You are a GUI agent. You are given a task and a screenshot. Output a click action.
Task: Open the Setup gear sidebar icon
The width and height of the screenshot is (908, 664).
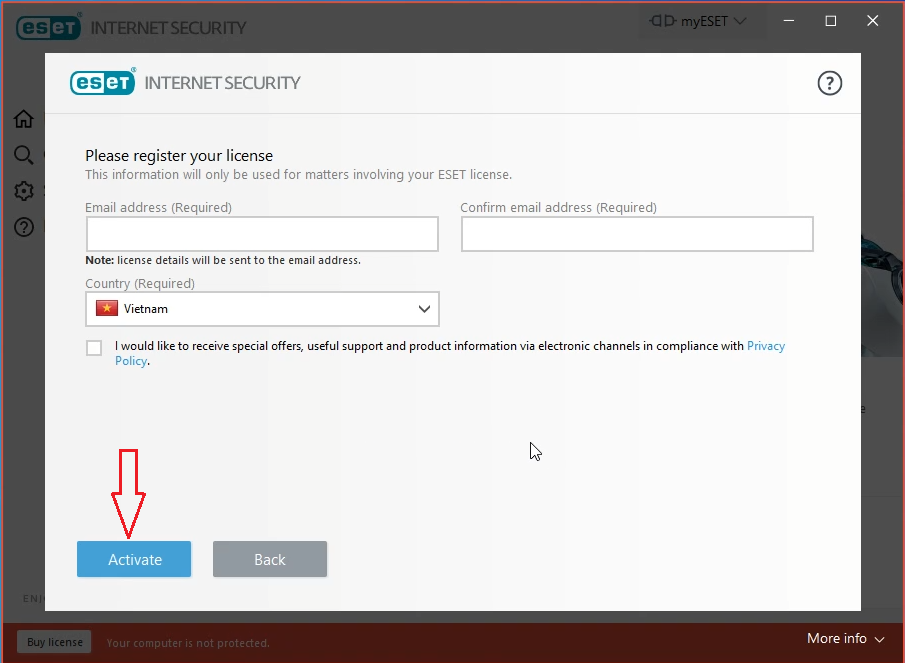[24, 191]
